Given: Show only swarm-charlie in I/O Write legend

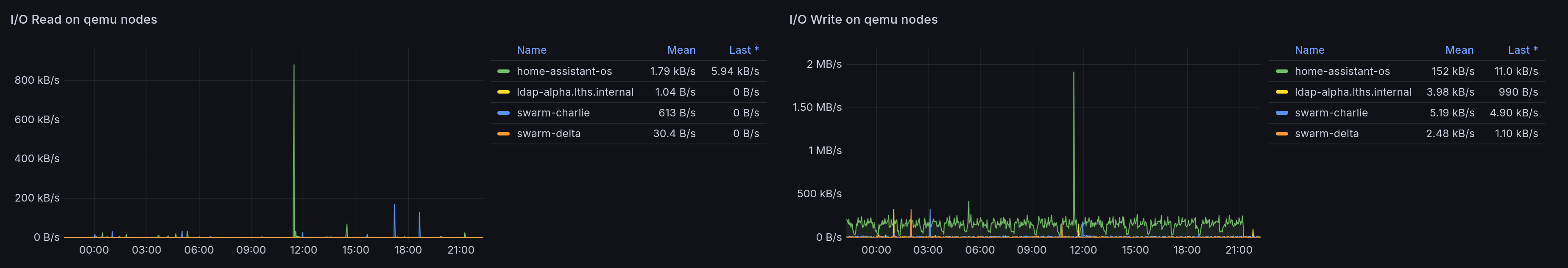Looking at the screenshot, I should tap(1331, 113).
